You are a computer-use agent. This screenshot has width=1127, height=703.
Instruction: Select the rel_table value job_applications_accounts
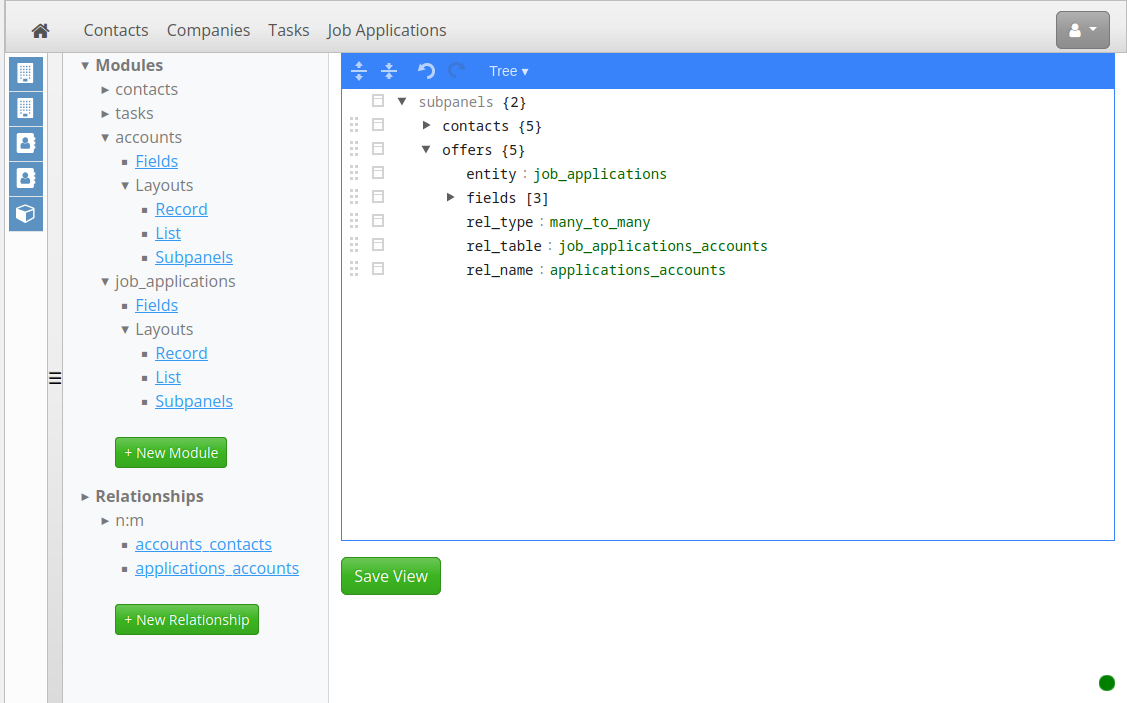point(663,246)
